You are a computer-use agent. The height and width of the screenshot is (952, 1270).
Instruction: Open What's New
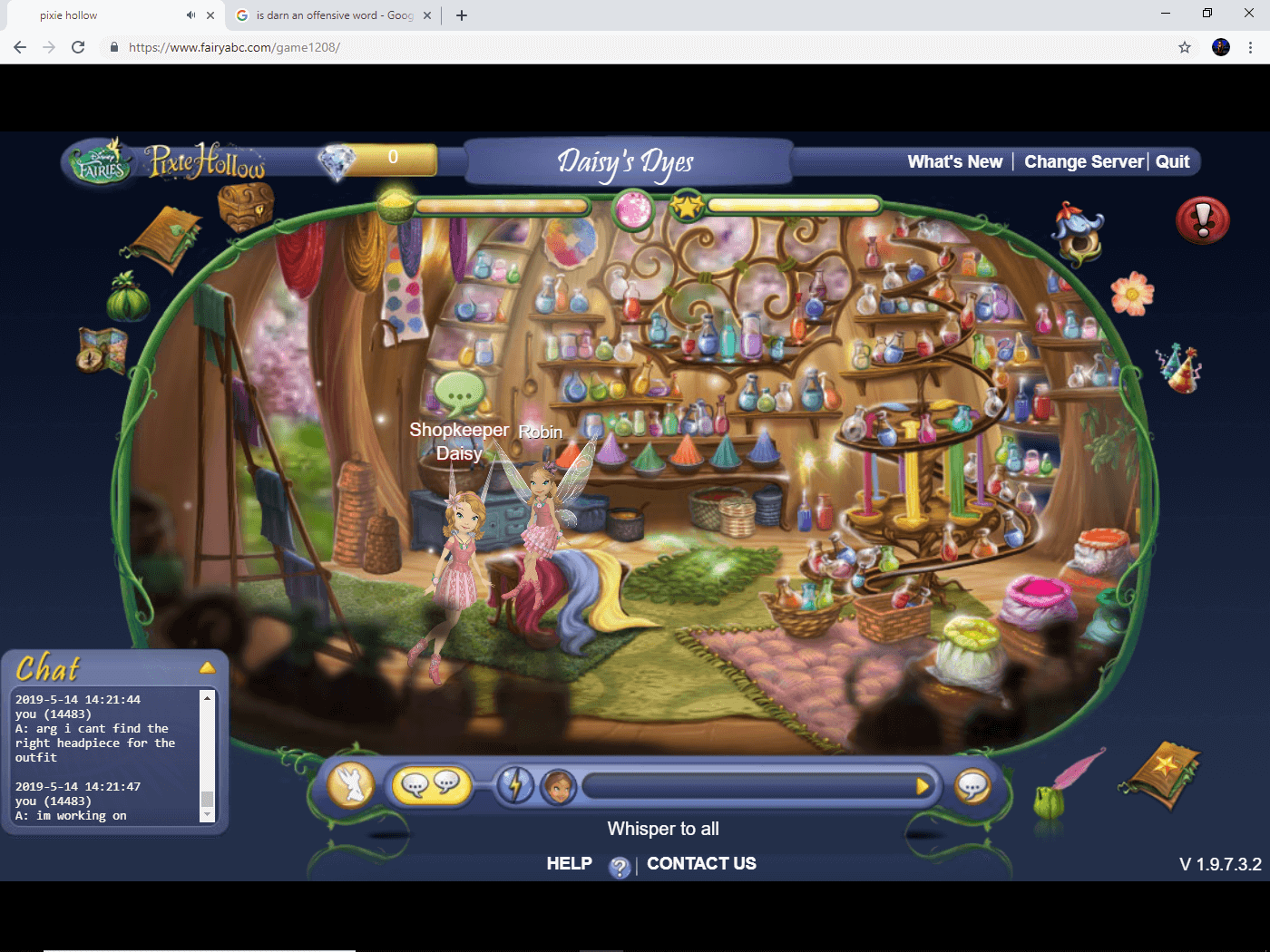(x=954, y=161)
